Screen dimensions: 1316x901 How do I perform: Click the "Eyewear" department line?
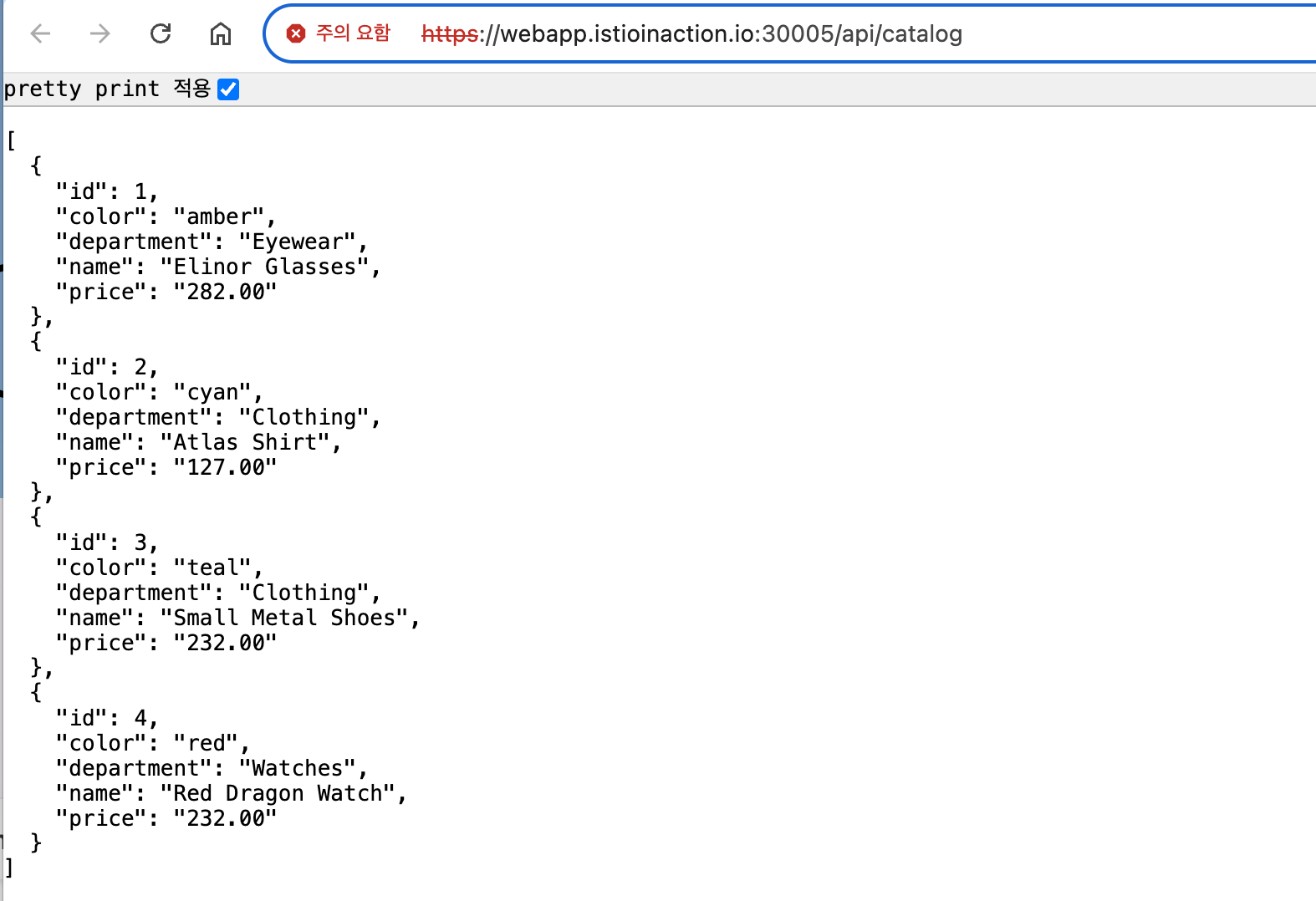[212, 242]
